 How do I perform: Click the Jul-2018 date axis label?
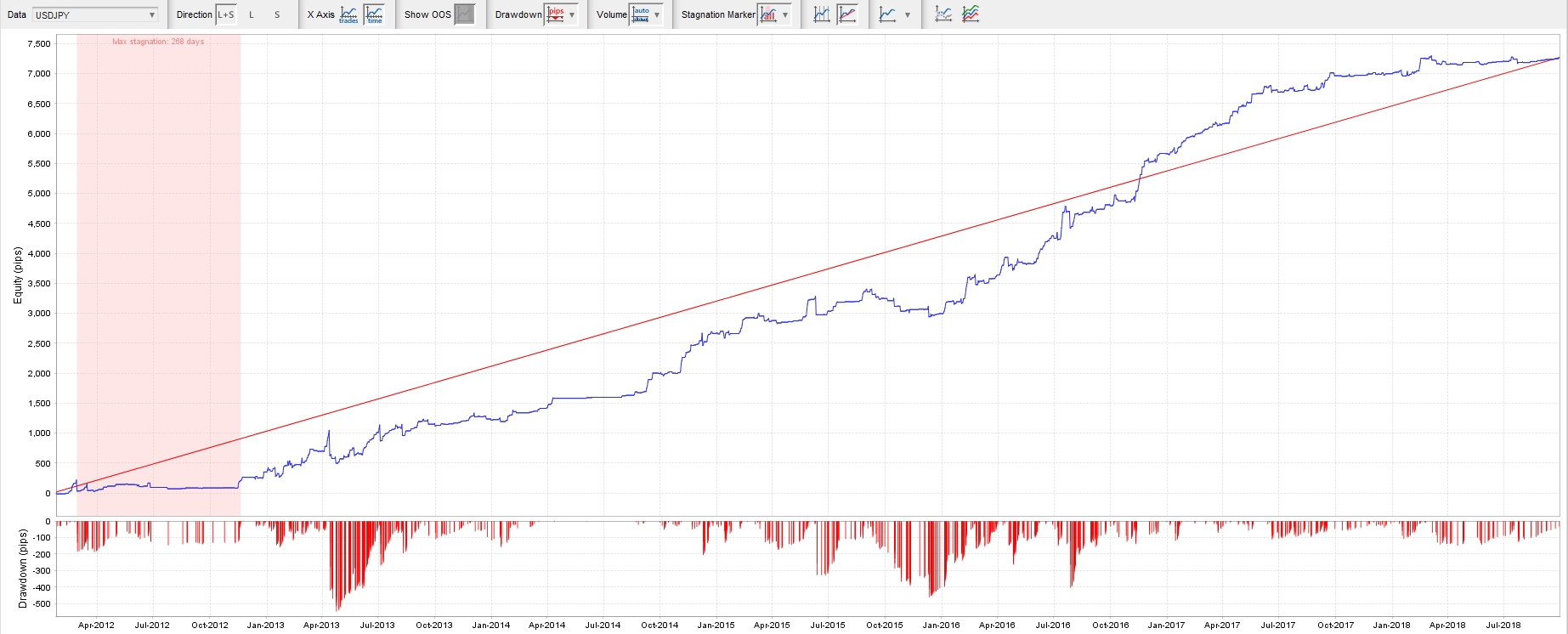[x=1503, y=626]
